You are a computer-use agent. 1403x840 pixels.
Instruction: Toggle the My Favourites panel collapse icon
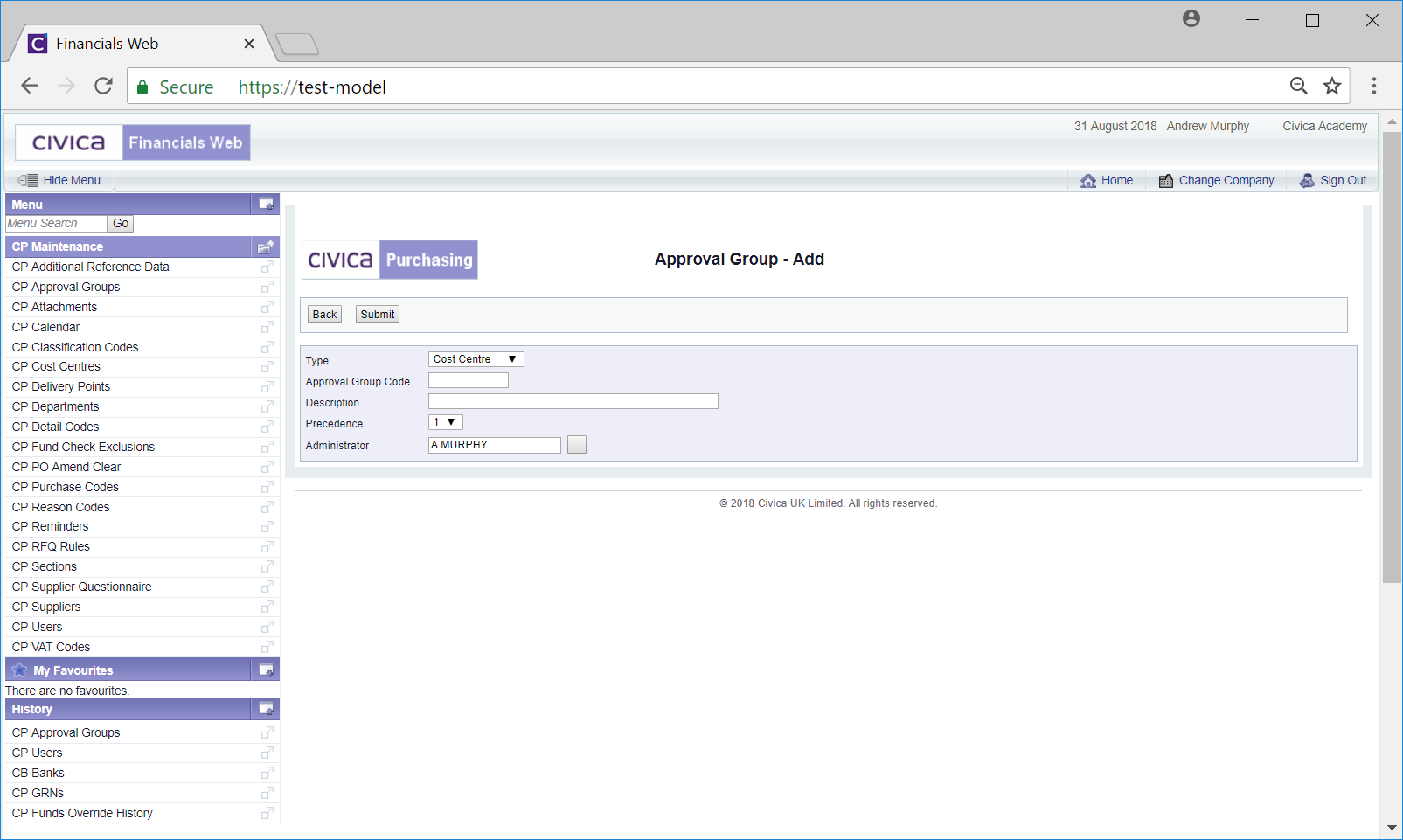click(x=266, y=670)
